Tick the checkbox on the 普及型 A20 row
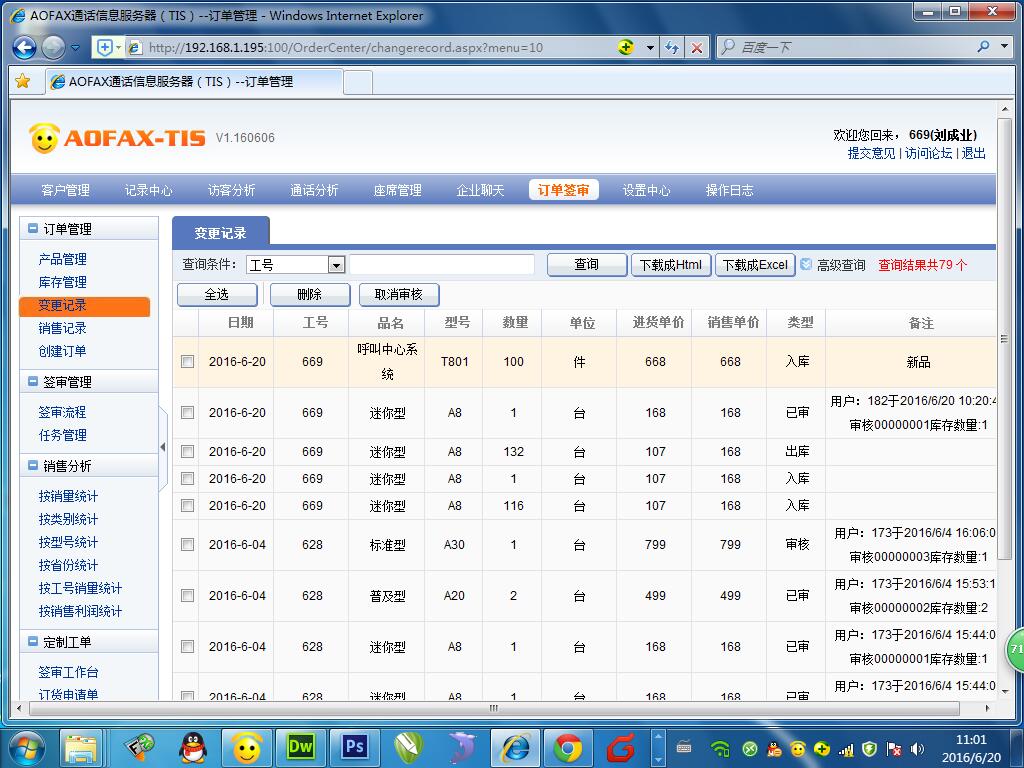The width and height of the screenshot is (1024, 768). click(186, 594)
